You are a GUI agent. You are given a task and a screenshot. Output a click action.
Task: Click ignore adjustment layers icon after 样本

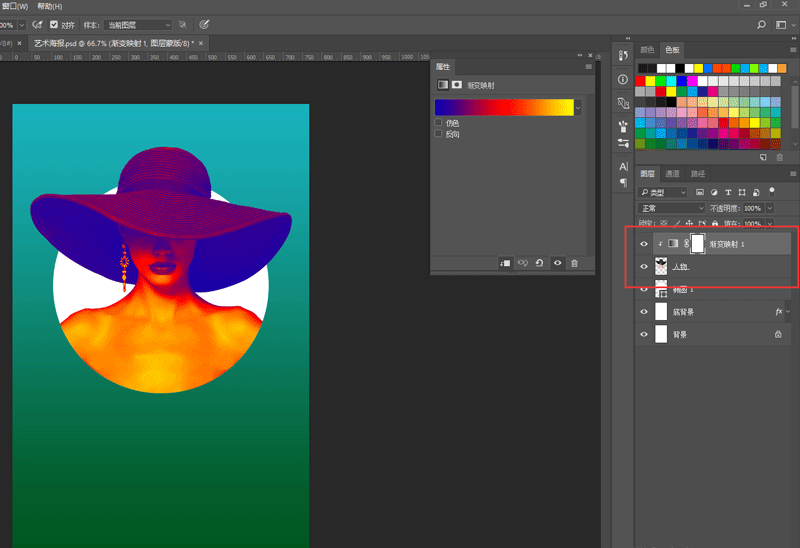pyautogui.click(x=182, y=24)
